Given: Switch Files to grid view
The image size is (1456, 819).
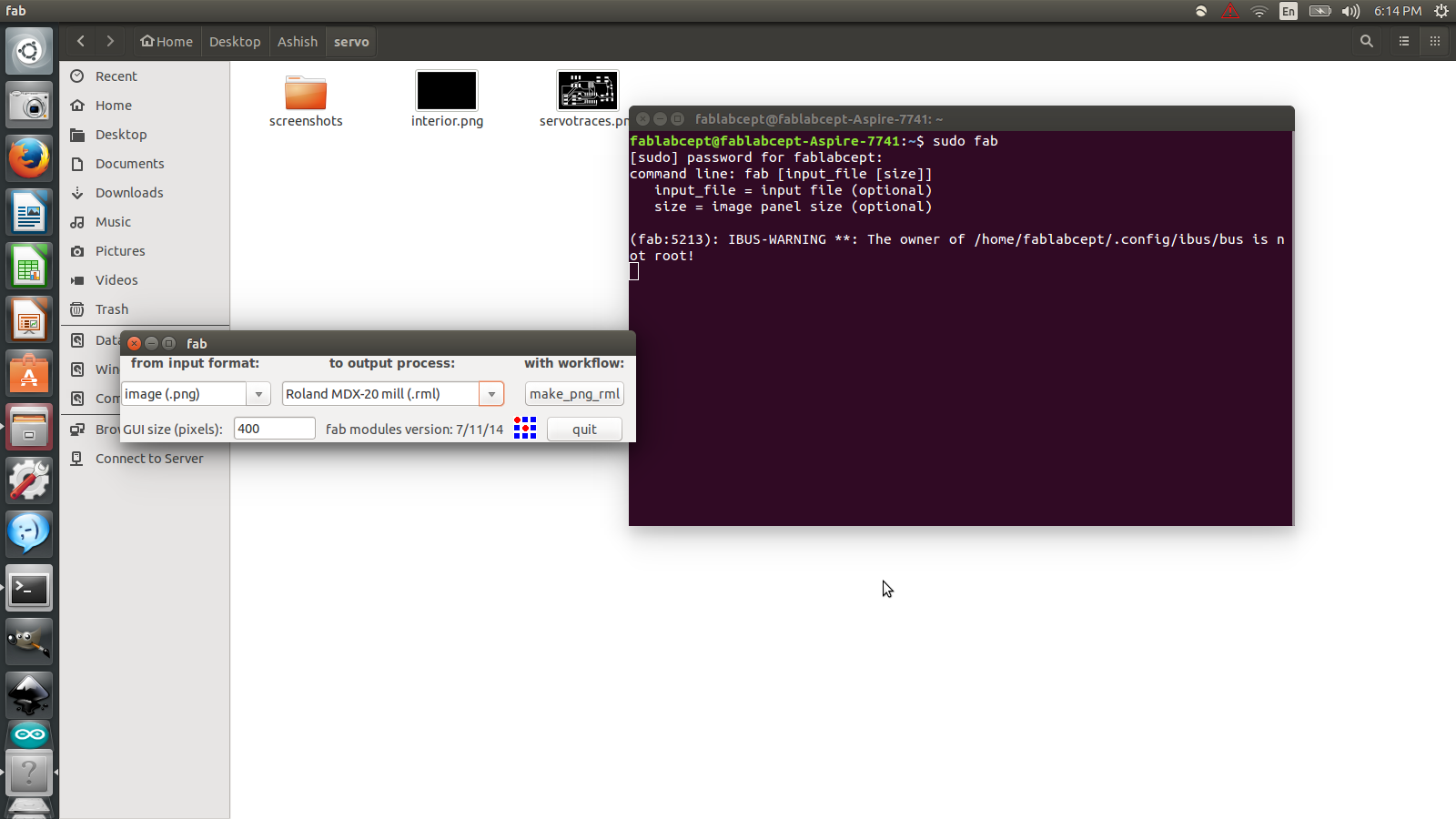Looking at the screenshot, I should click(x=1435, y=41).
